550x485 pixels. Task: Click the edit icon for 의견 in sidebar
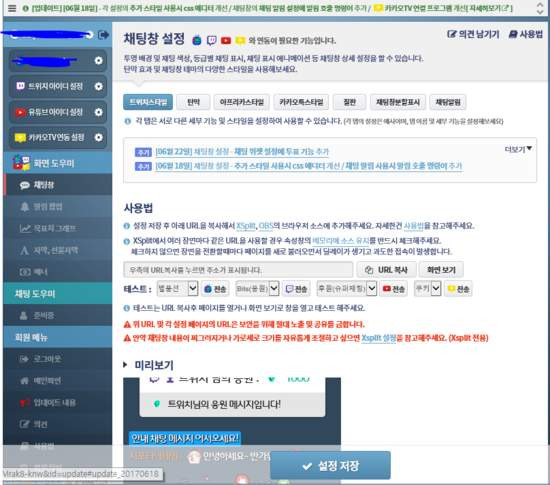click(x=24, y=424)
